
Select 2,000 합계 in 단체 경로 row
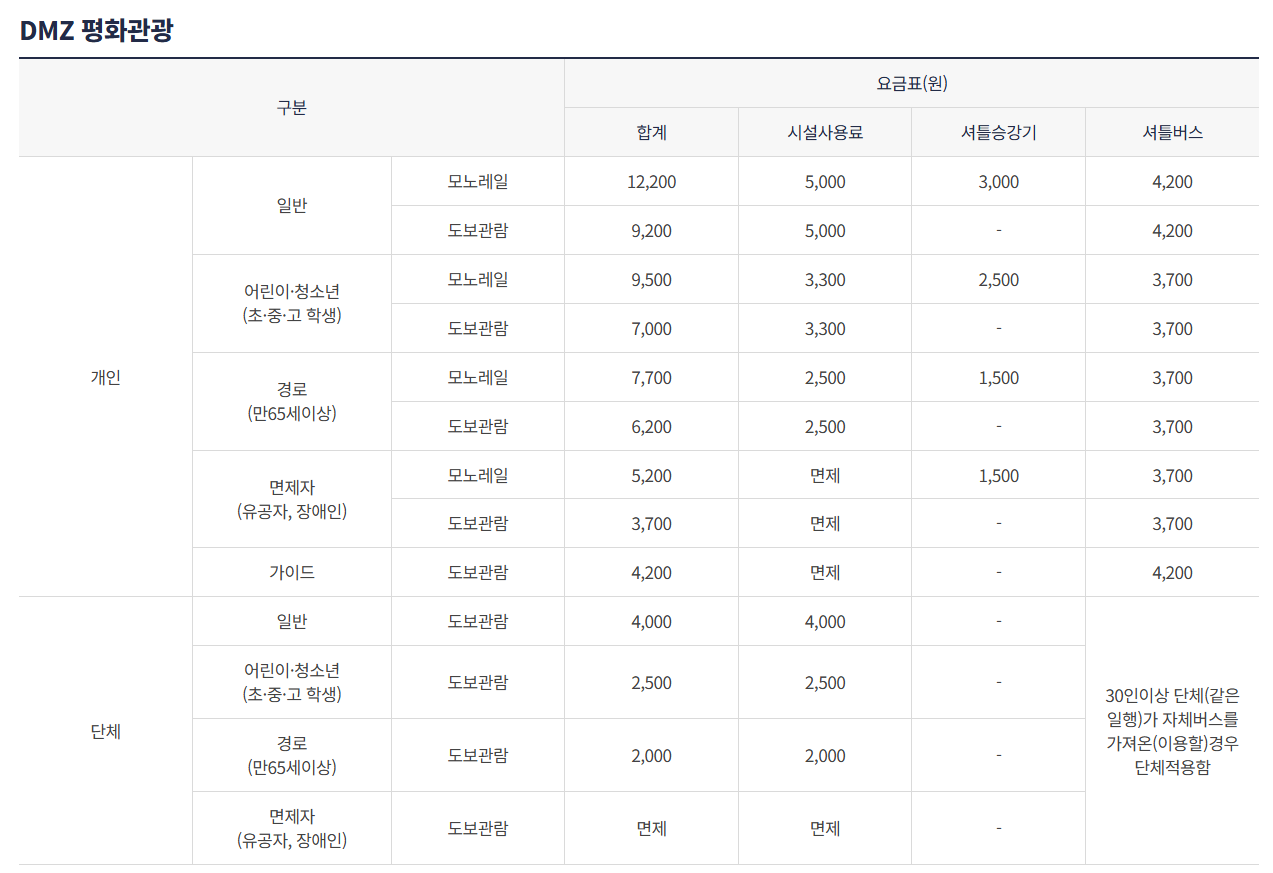click(x=651, y=756)
